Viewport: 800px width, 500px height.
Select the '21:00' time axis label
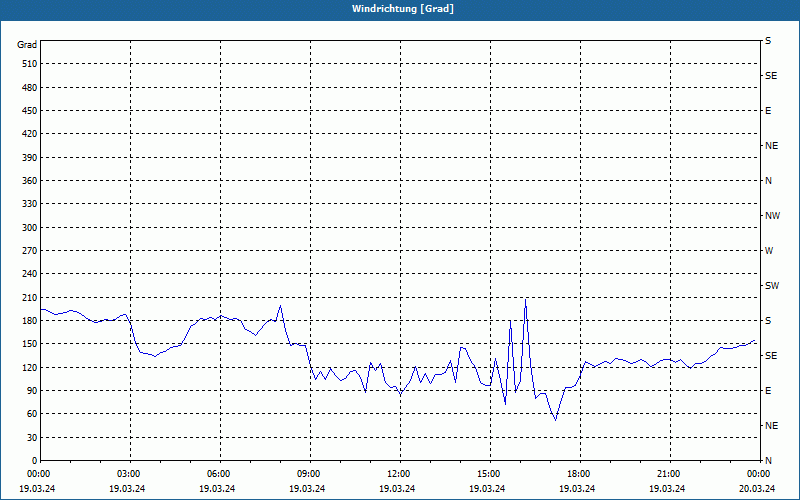(x=670, y=474)
